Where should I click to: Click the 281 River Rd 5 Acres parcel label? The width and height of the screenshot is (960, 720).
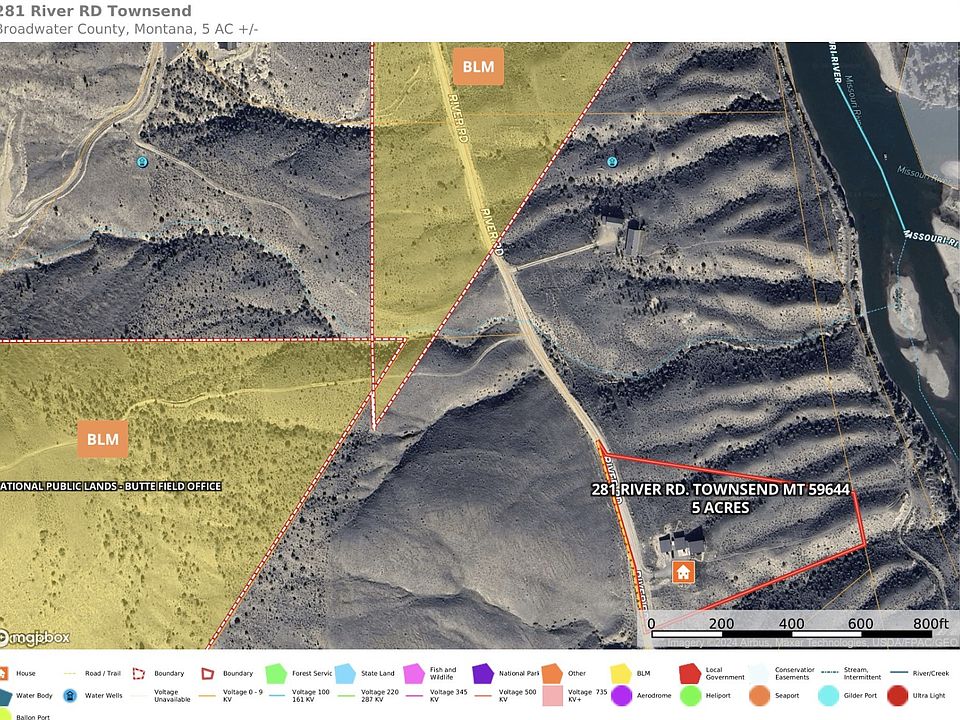(720, 498)
